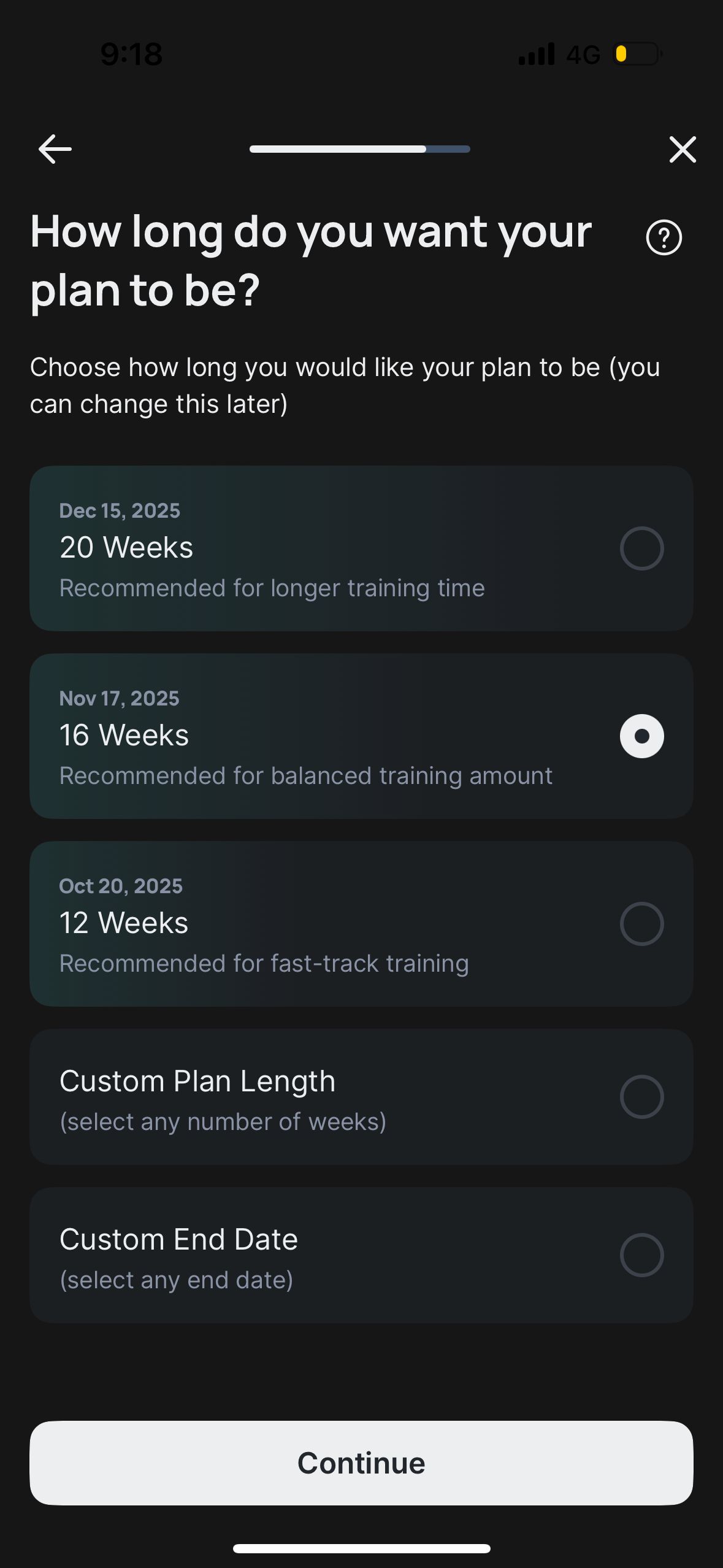Tap the Continue button
Screen dimensions: 723x1568
click(x=361, y=1463)
